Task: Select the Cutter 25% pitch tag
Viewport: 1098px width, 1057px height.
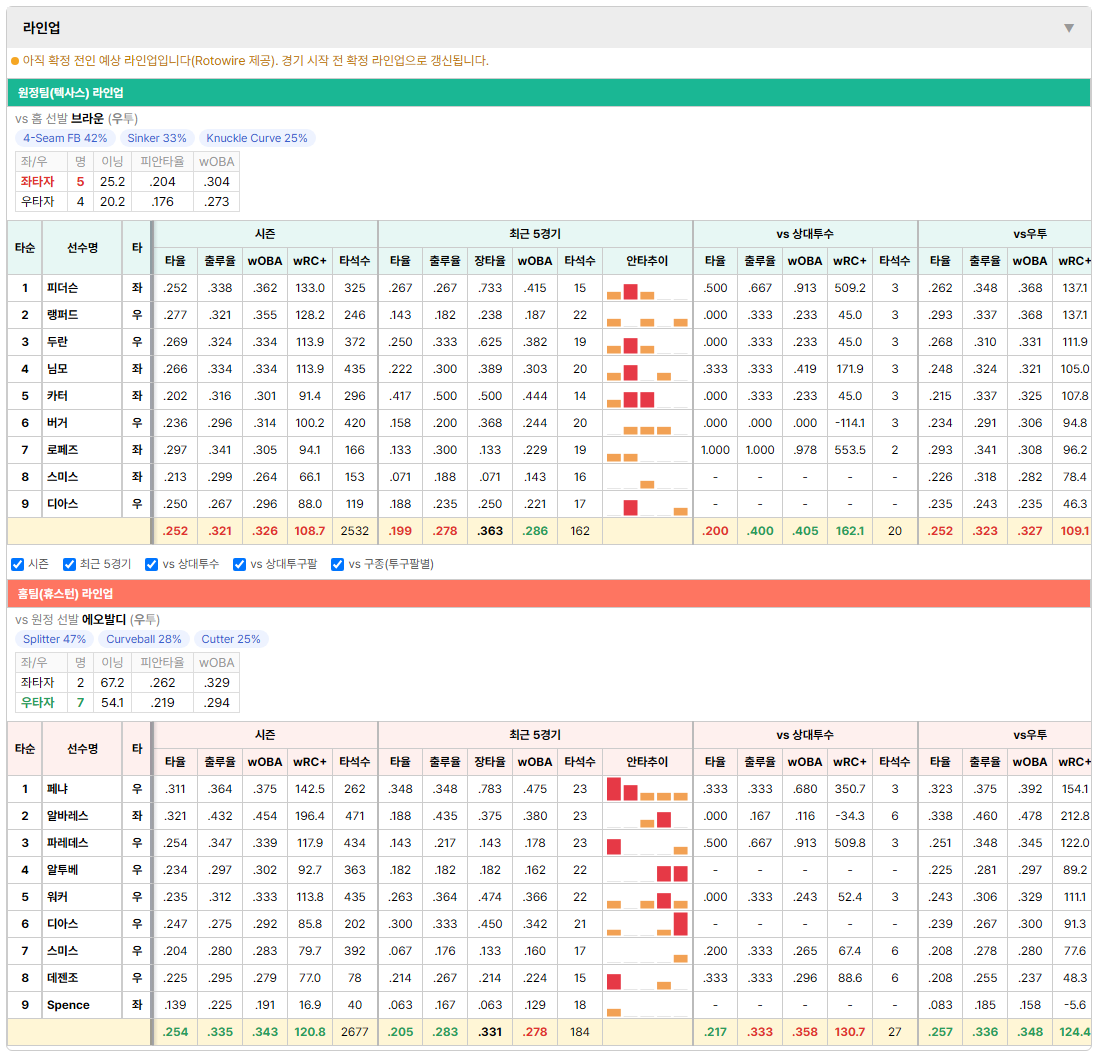Action: click(x=230, y=639)
